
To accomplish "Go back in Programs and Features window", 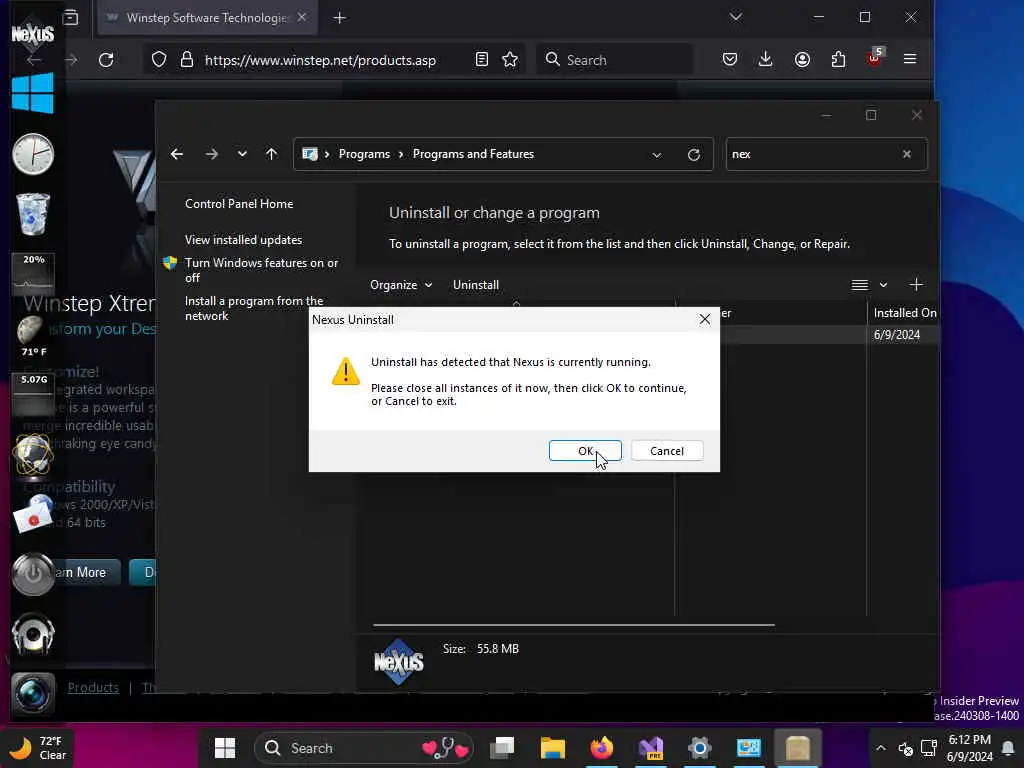I will (176, 154).
